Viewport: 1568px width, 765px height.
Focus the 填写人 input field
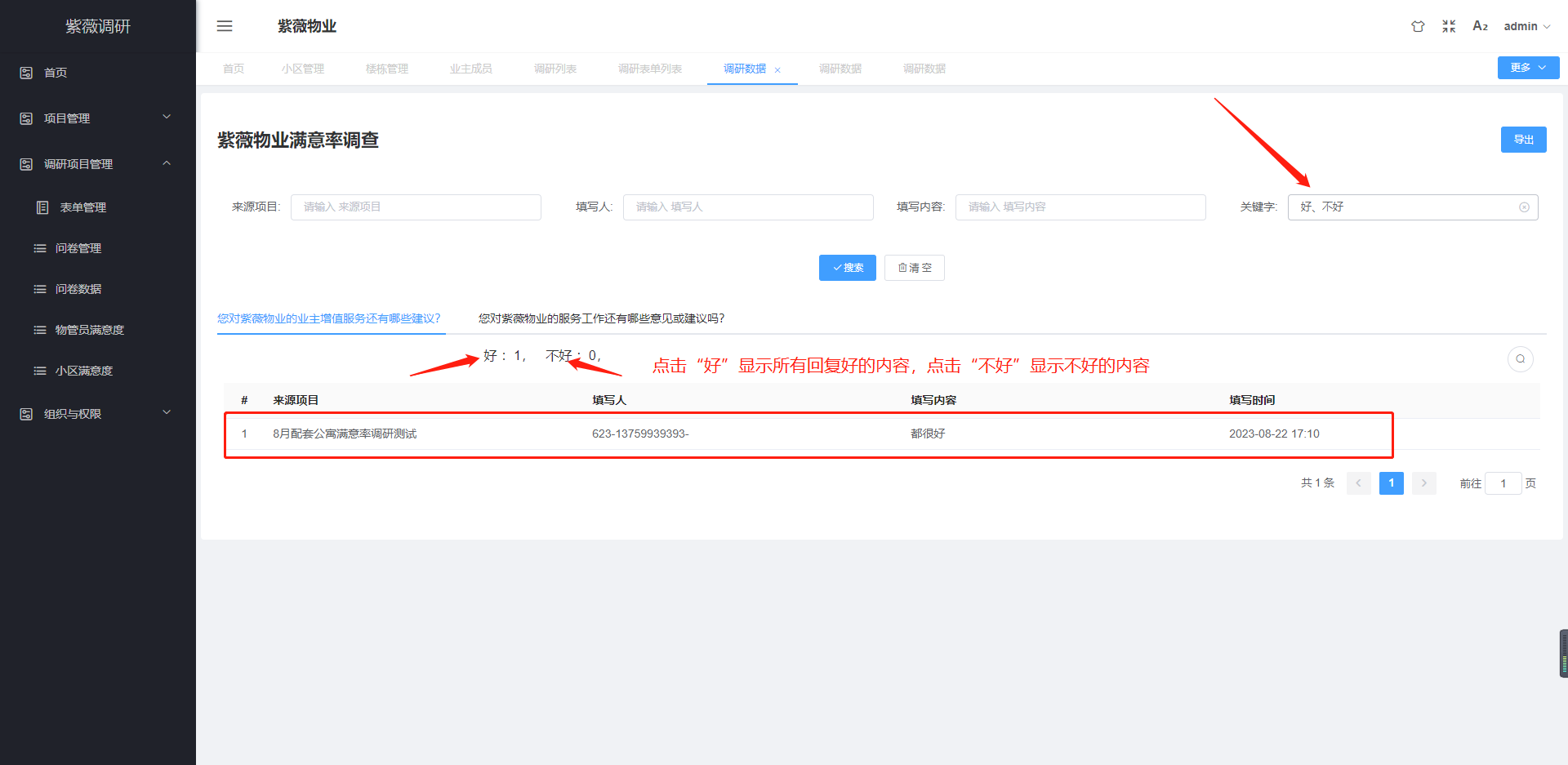tap(748, 207)
